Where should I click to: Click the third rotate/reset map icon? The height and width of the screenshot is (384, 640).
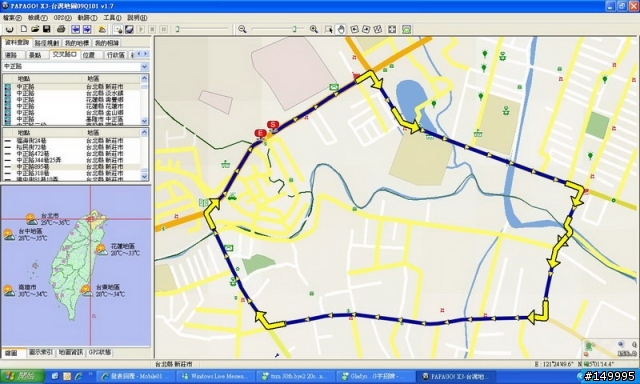point(378,29)
